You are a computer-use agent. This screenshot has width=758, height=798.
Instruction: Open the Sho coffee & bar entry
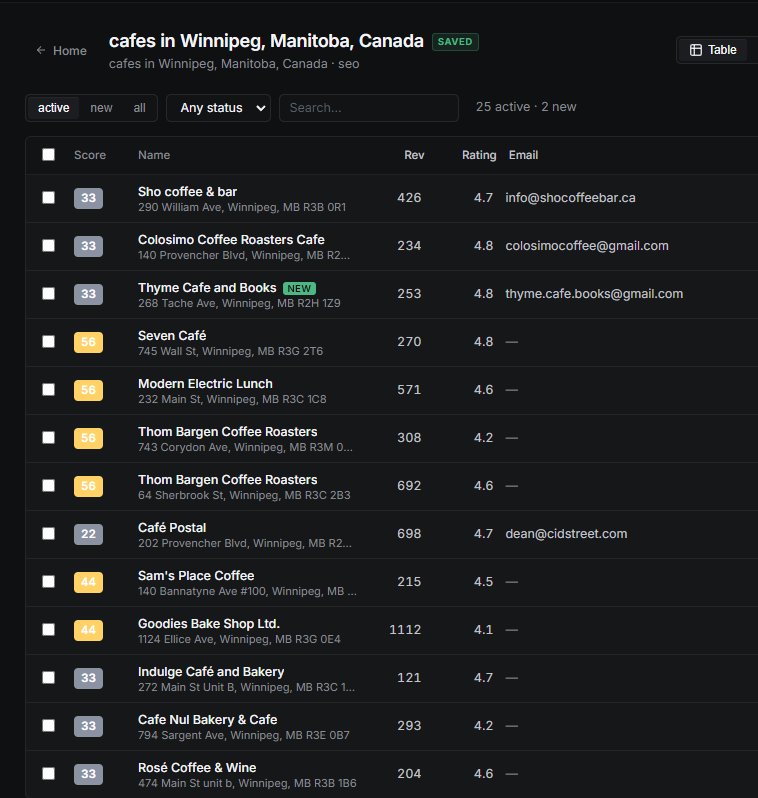[187, 192]
